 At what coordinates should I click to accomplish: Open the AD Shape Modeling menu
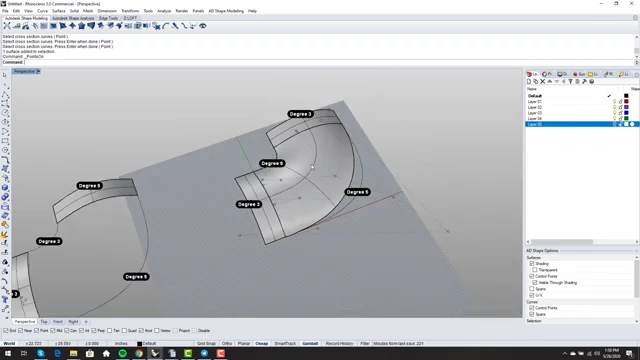point(226,11)
